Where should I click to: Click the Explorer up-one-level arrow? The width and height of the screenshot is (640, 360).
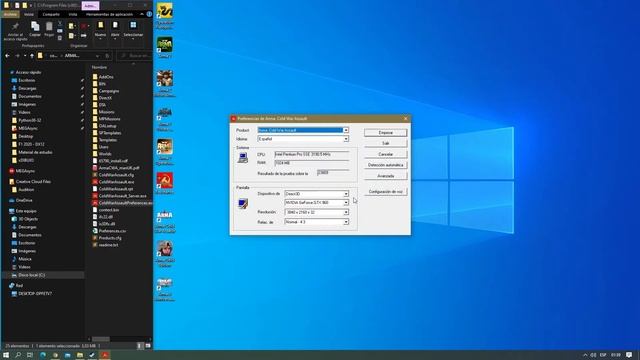32,56
